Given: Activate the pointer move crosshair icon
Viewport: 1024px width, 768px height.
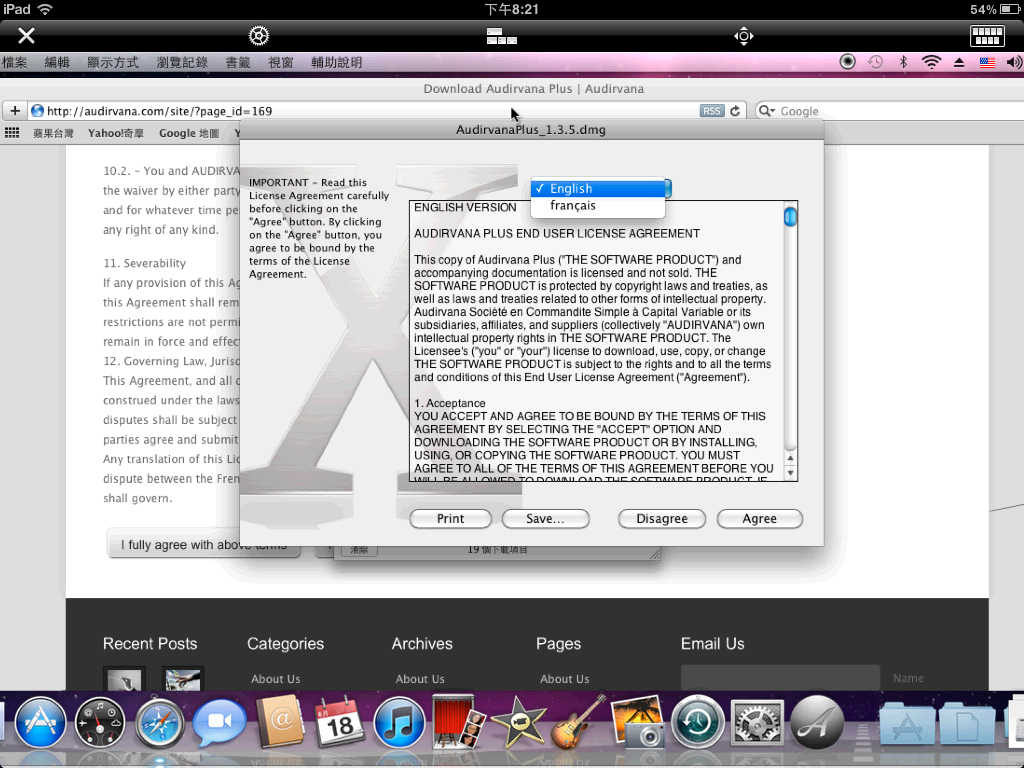Looking at the screenshot, I should click(744, 36).
